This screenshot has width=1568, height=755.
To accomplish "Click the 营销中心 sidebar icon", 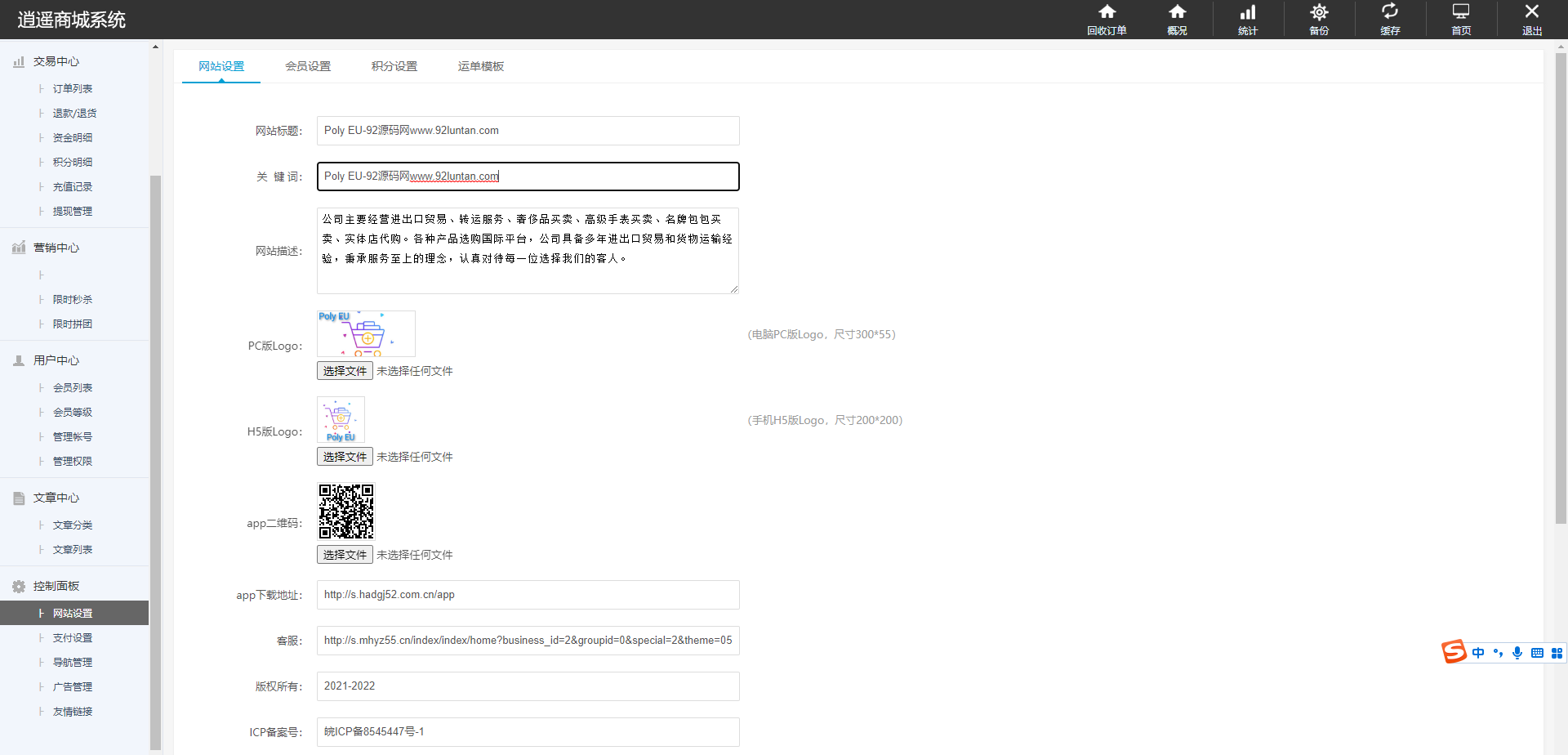I will [x=19, y=248].
